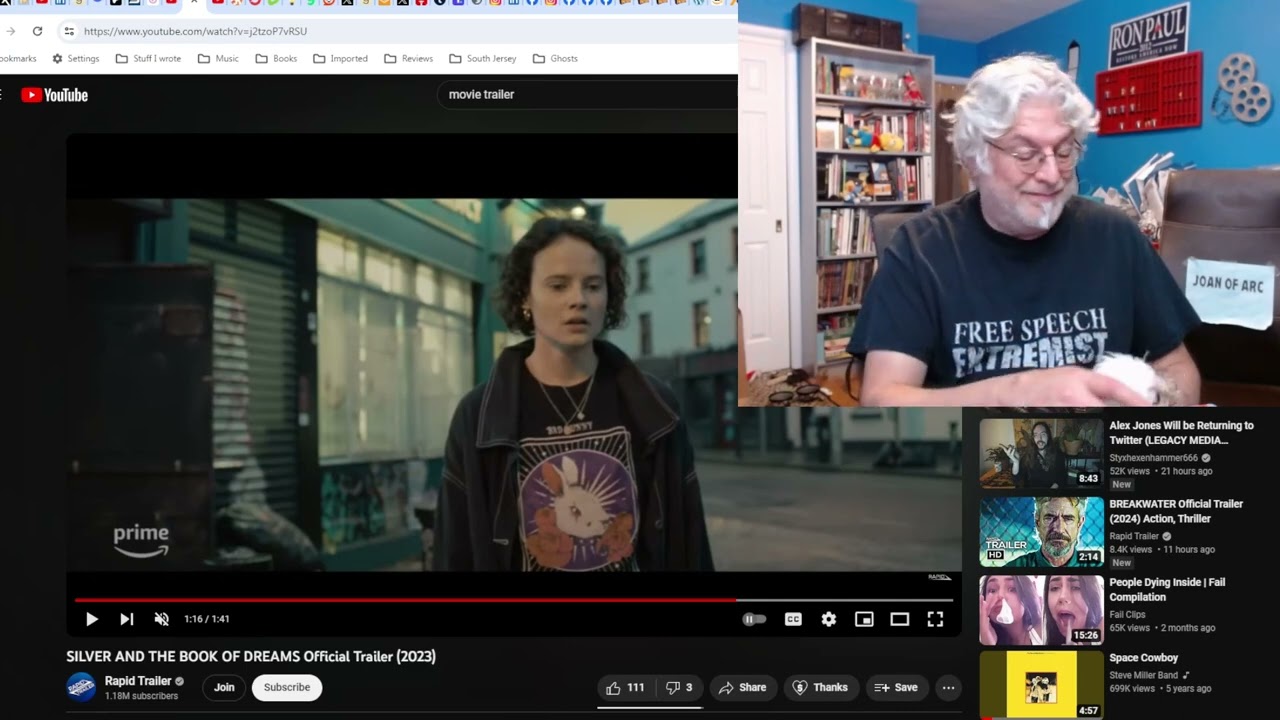Dislike the video thumbs down
This screenshot has width=1280, height=720.
tap(679, 687)
